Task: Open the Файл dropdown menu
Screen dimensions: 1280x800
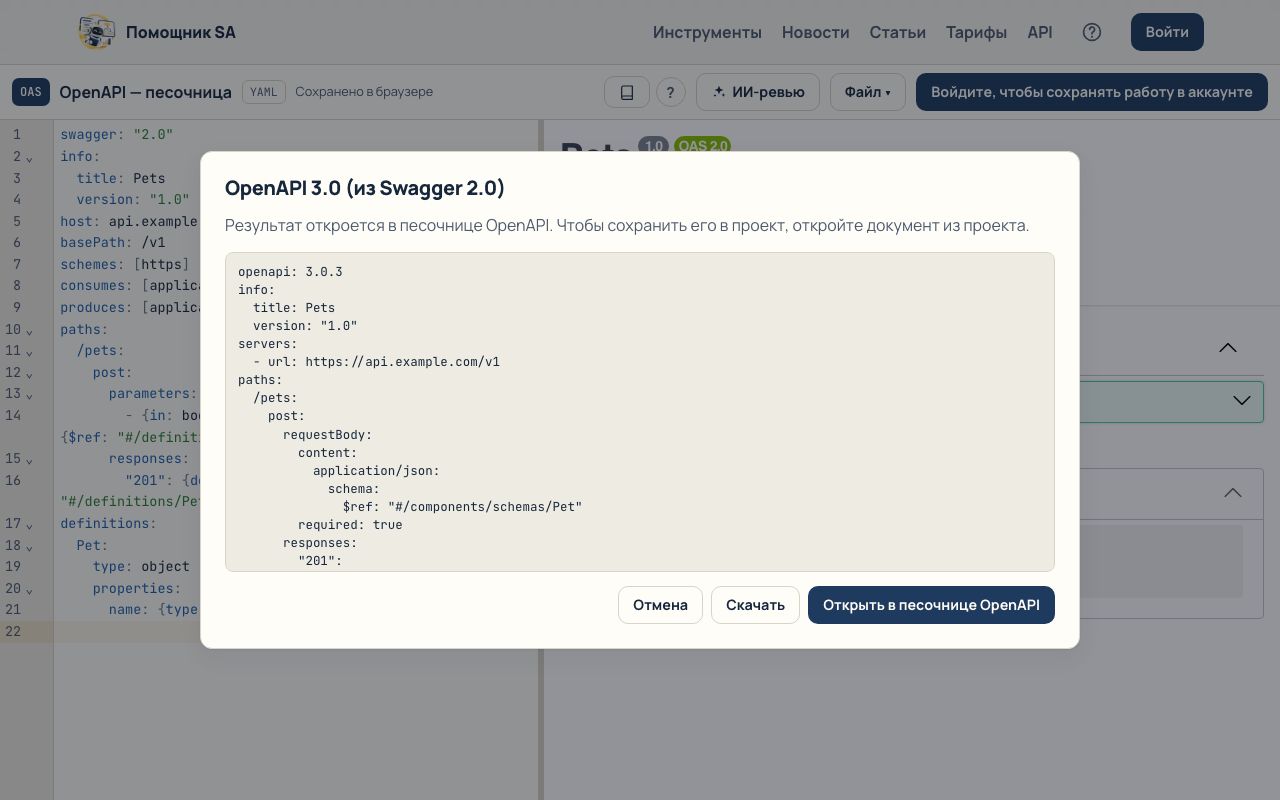Action: coord(867,92)
